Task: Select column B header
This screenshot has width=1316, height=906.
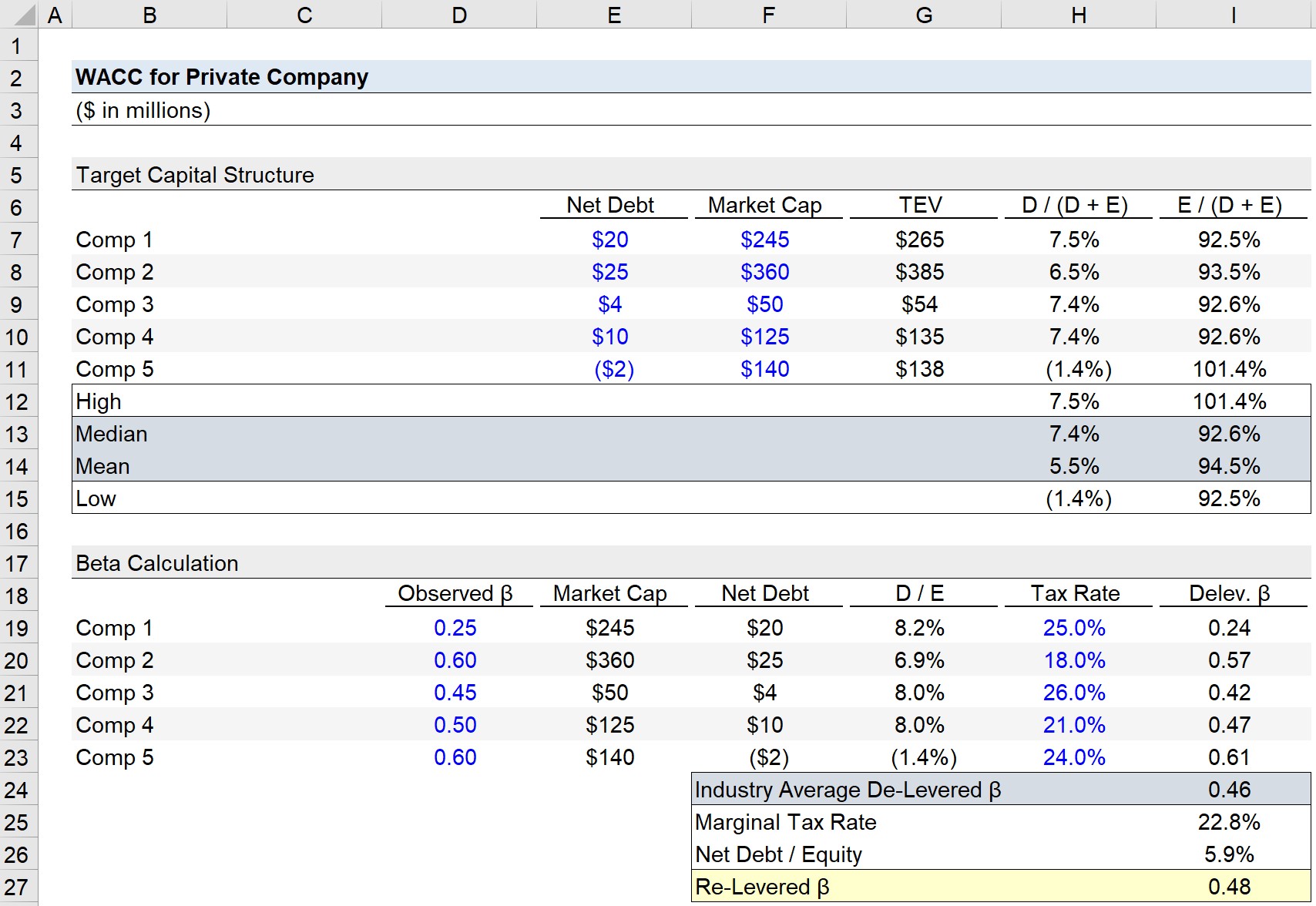Action: coord(149,15)
